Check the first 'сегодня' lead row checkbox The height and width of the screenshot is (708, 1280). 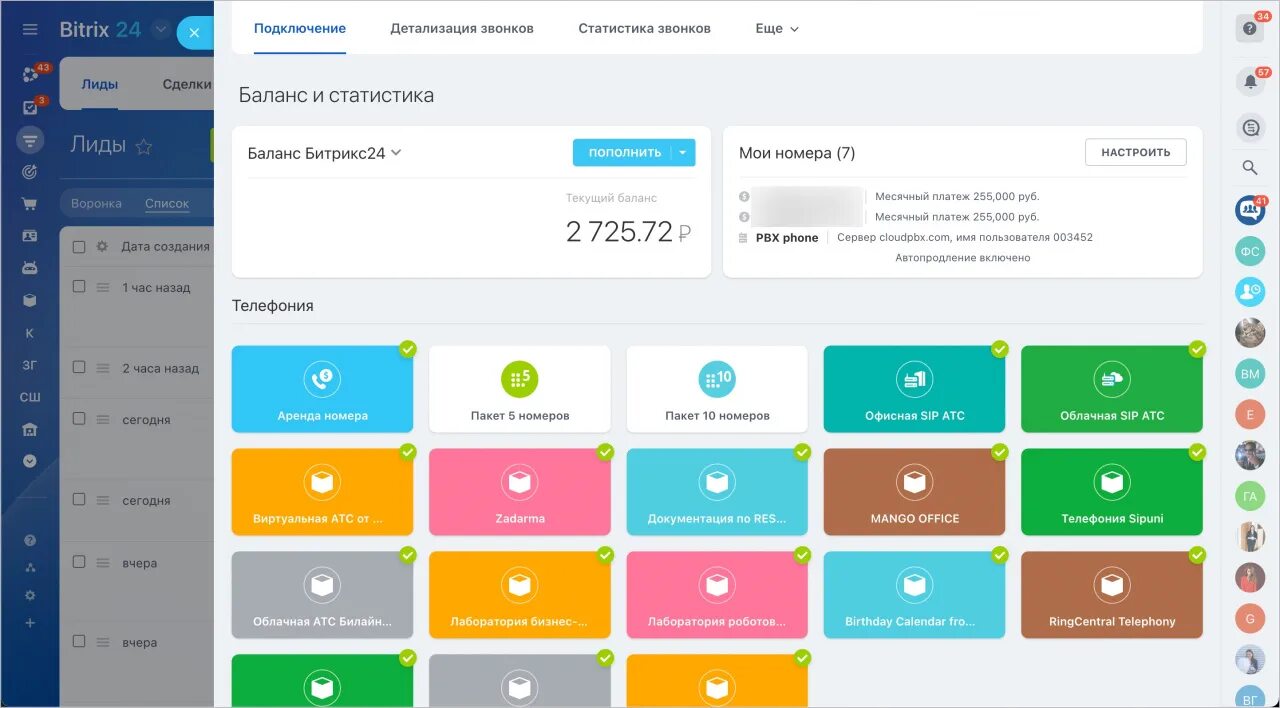pyautogui.click(x=79, y=419)
